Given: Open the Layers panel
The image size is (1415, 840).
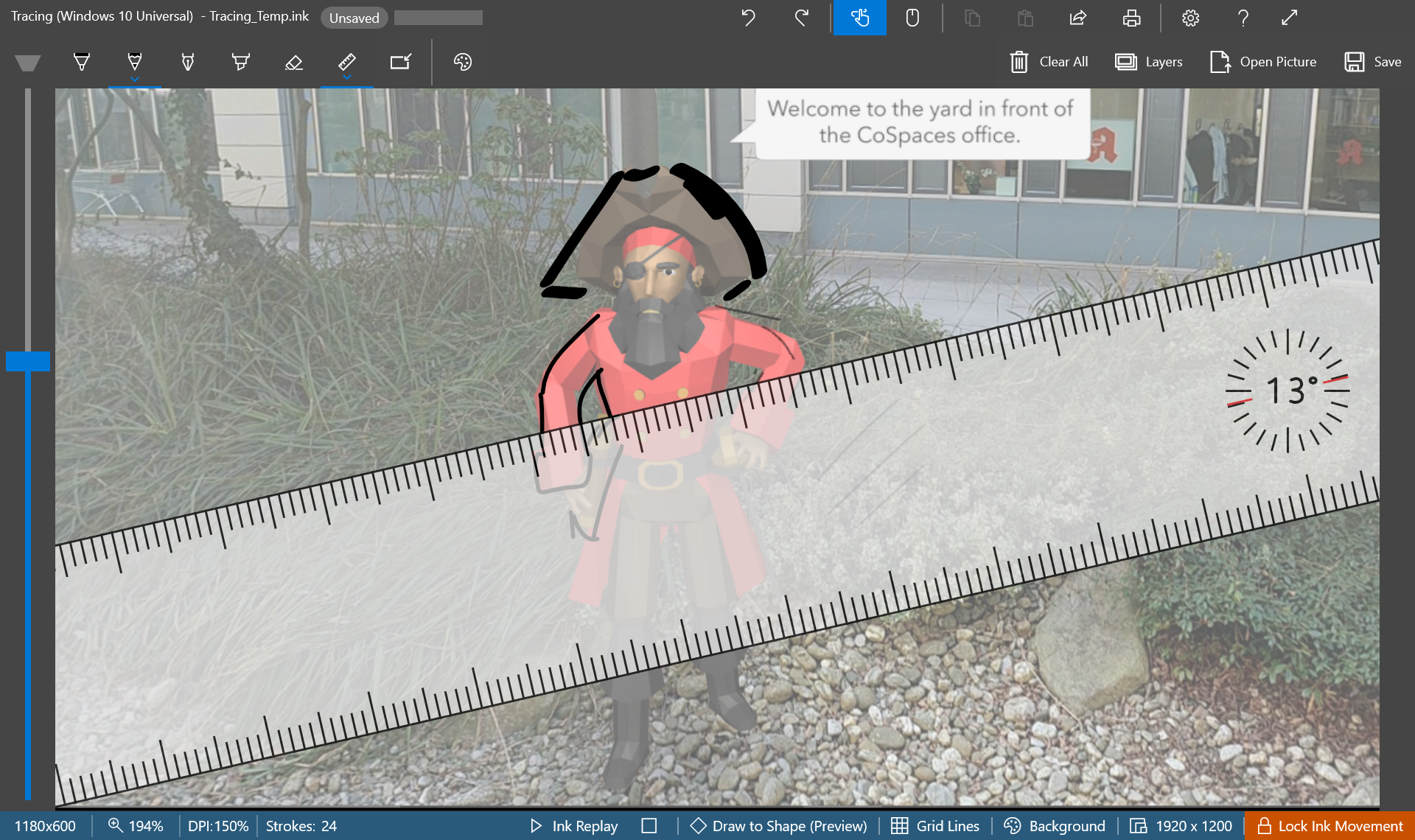Looking at the screenshot, I should [1148, 62].
